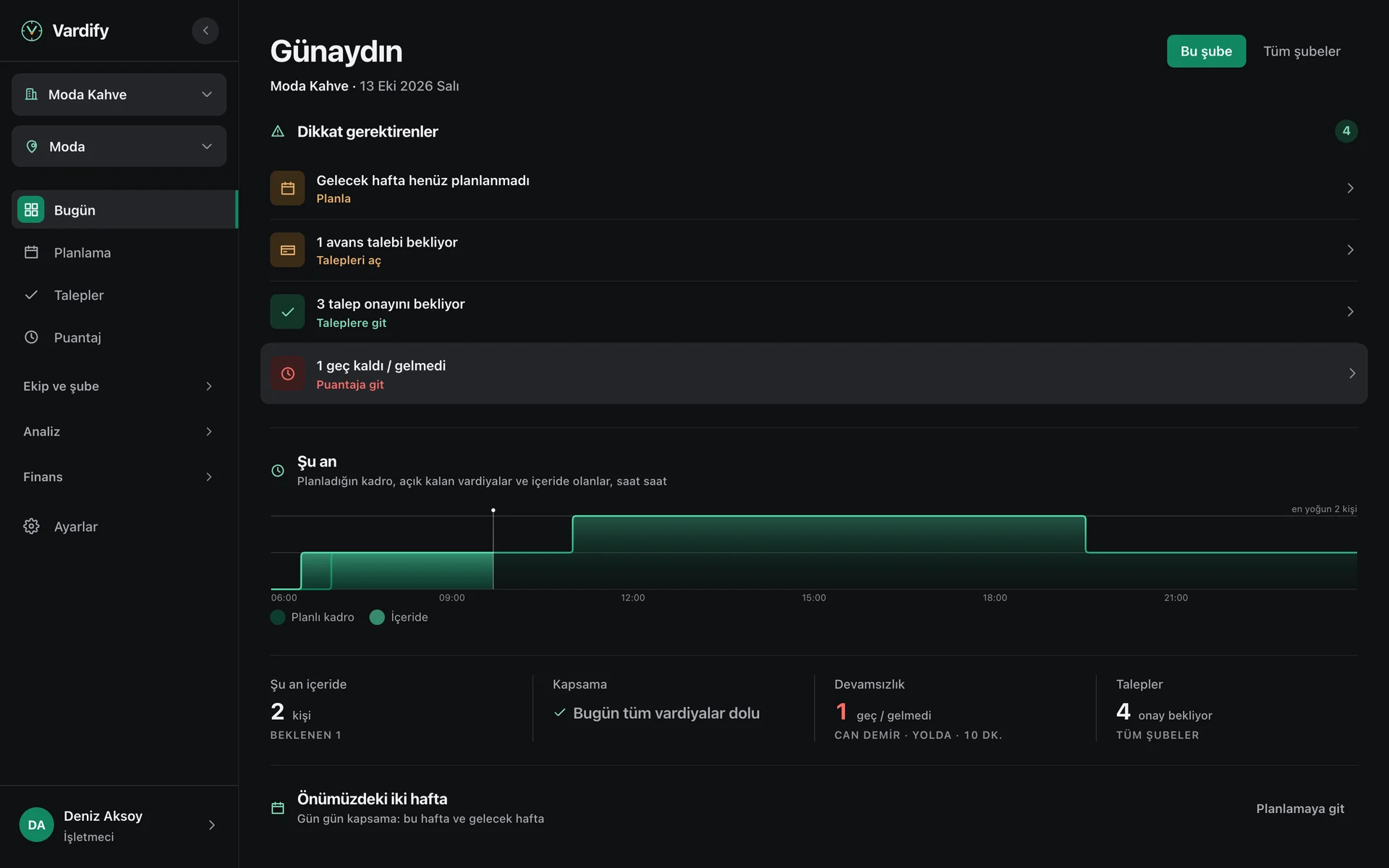Click the Talepler 4 onay bekliyor stat
The width and height of the screenshot is (1389, 868).
click(x=1226, y=709)
